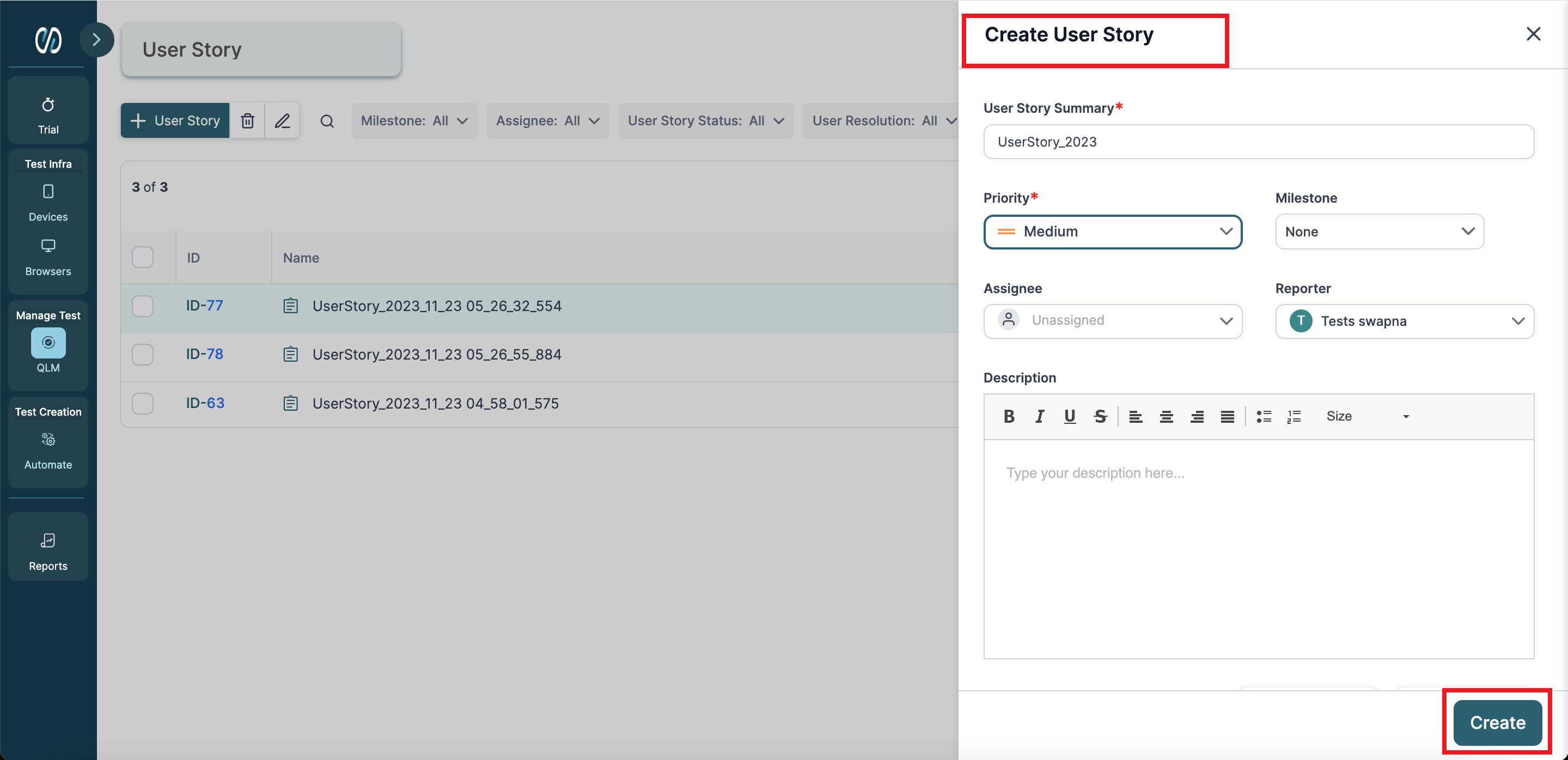Click story name UserStory_2023_11_23 05_26_32_554

(436, 306)
